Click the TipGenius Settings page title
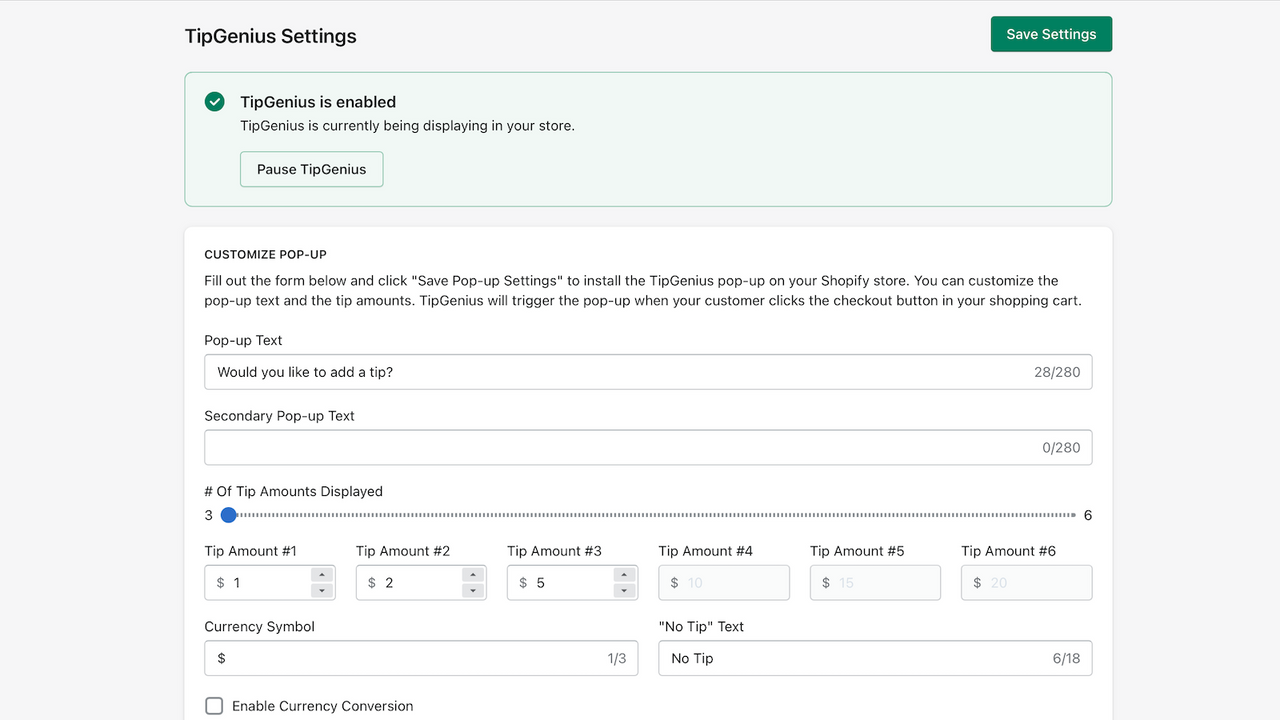This screenshot has width=1280, height=720. point(270,36)
